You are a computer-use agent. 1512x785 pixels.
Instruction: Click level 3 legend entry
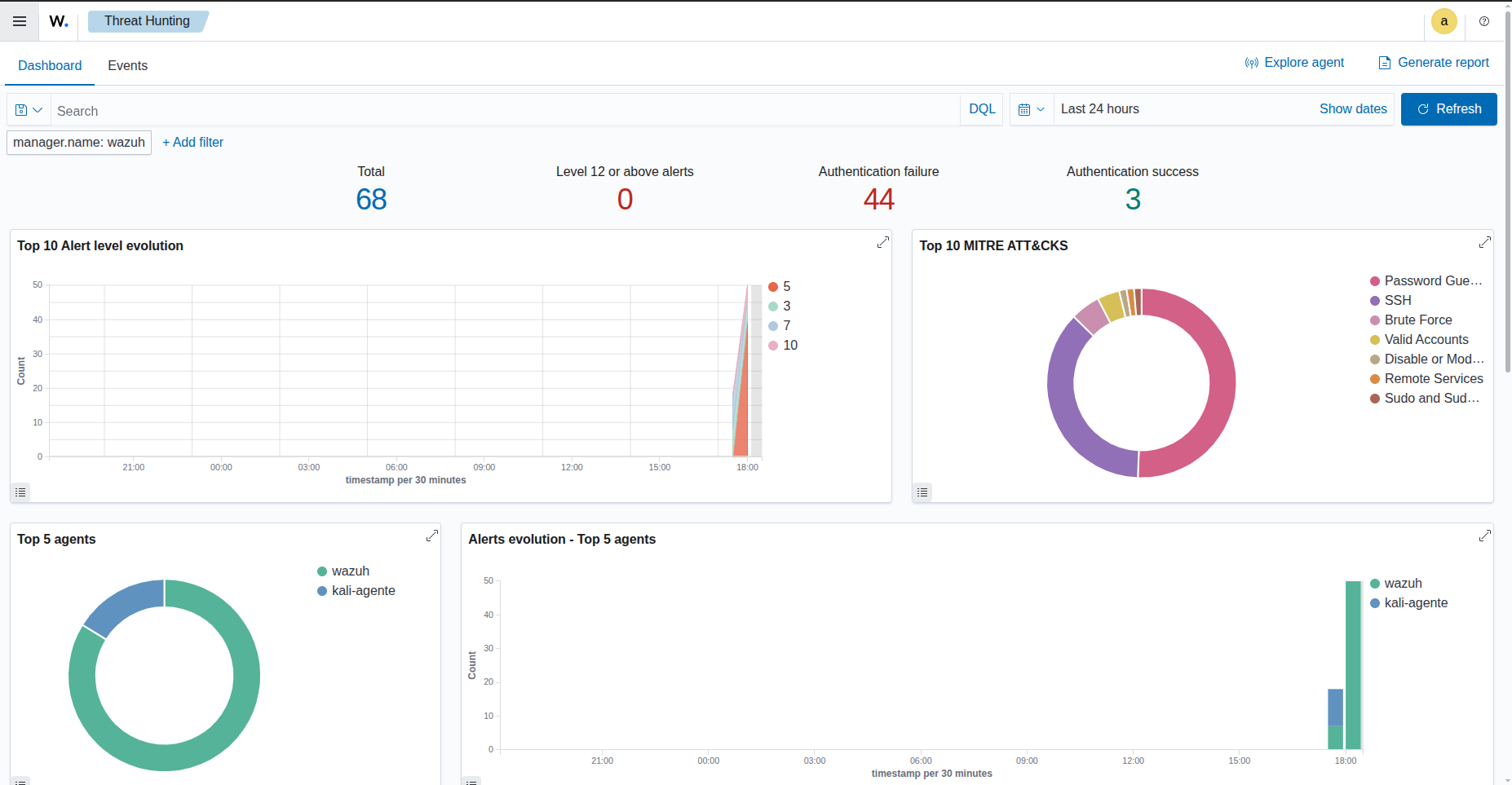tap(780, 307)
